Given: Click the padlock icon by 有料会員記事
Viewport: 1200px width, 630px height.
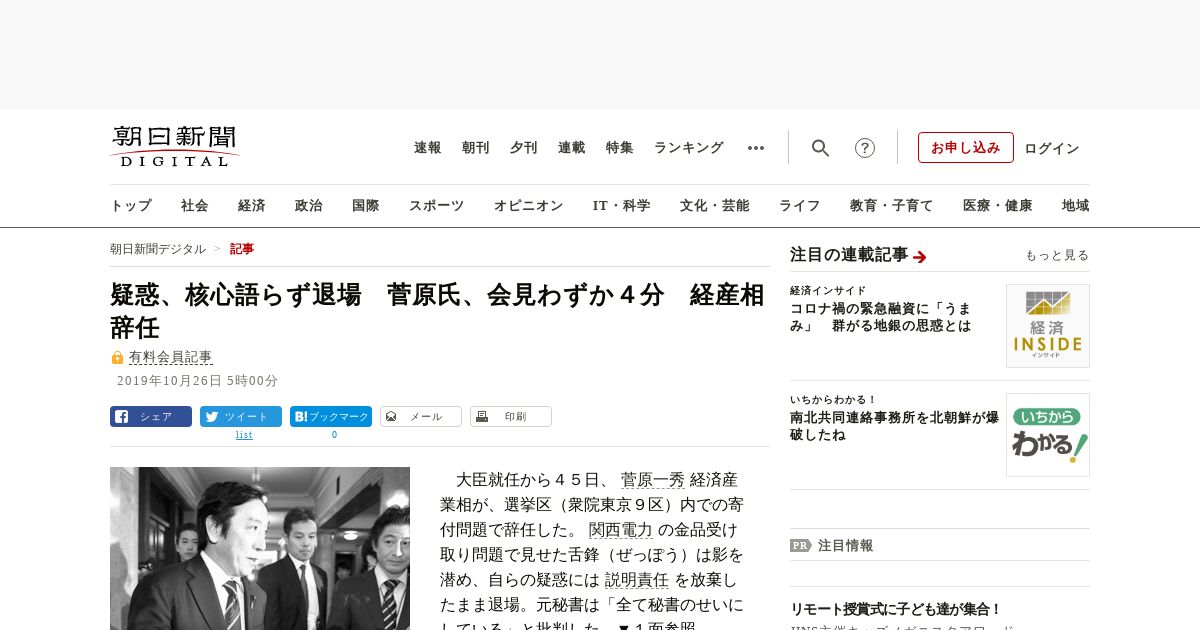Looking at the screenshot, I should (x=117, y=357).
